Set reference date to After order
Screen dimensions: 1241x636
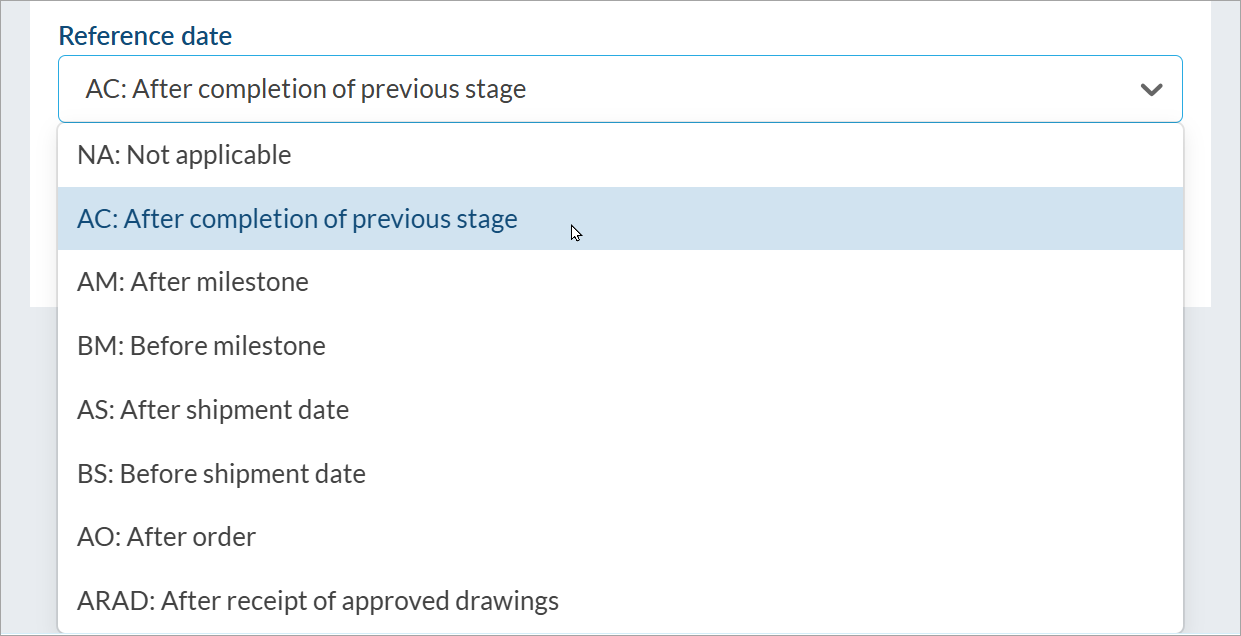coord(166,538)
